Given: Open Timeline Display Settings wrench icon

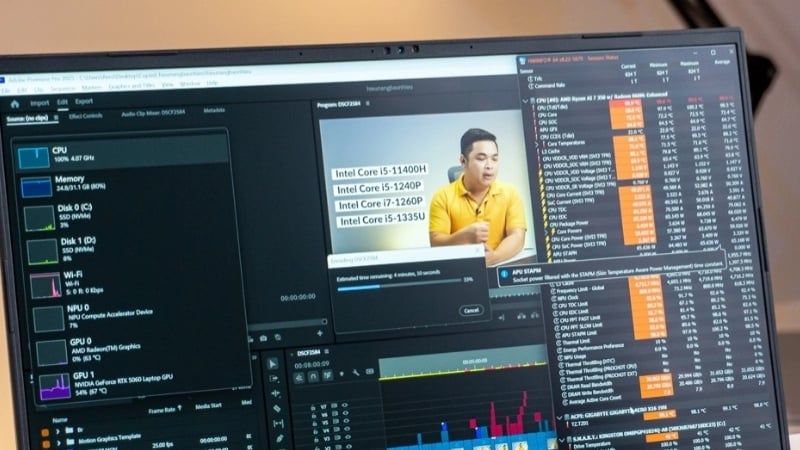Looking at the screenshot, I should tap(356, 373).
